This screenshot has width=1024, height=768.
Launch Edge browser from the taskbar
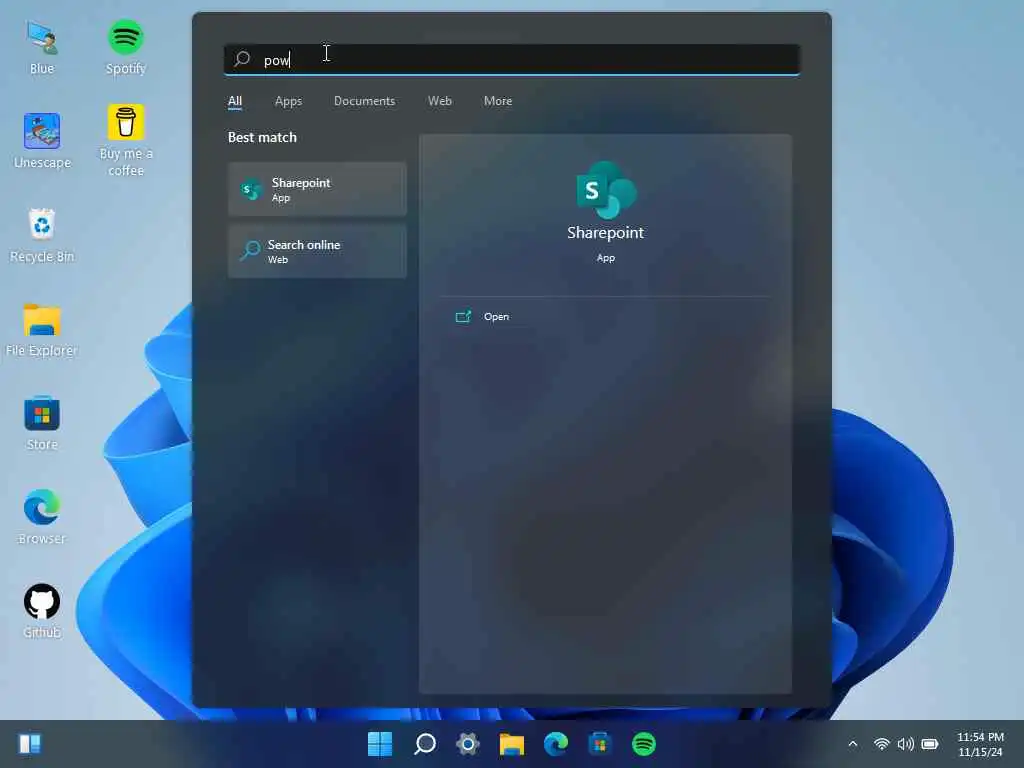pos(556,744)
